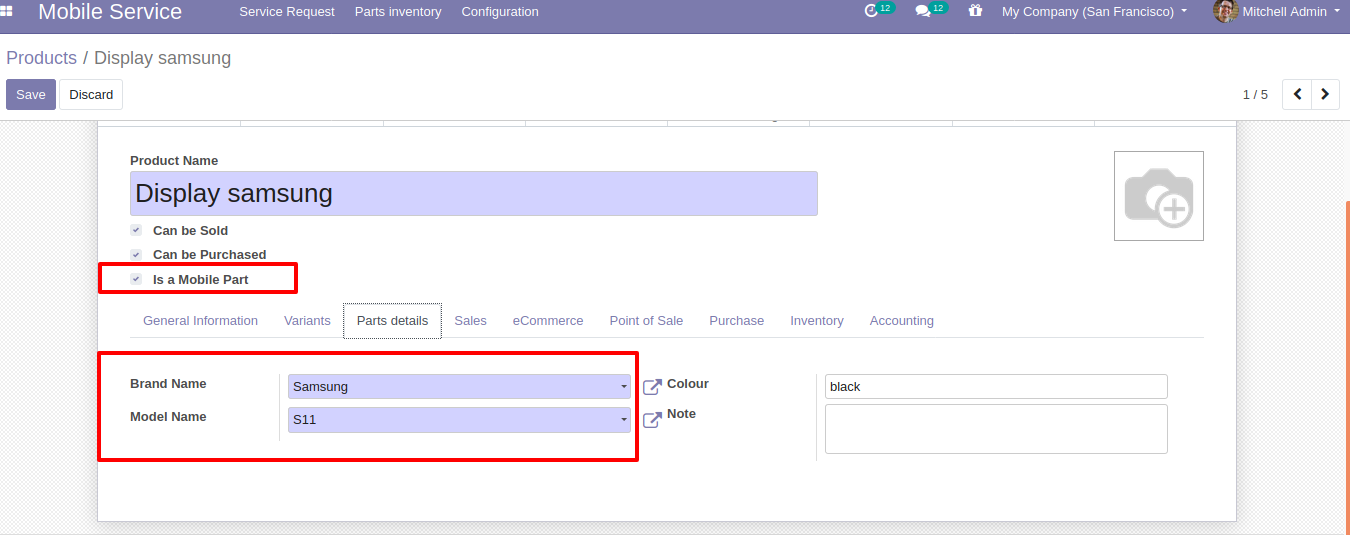Edit the Colour field containing black
This screenshot has height=535, width=1350.
996,386
